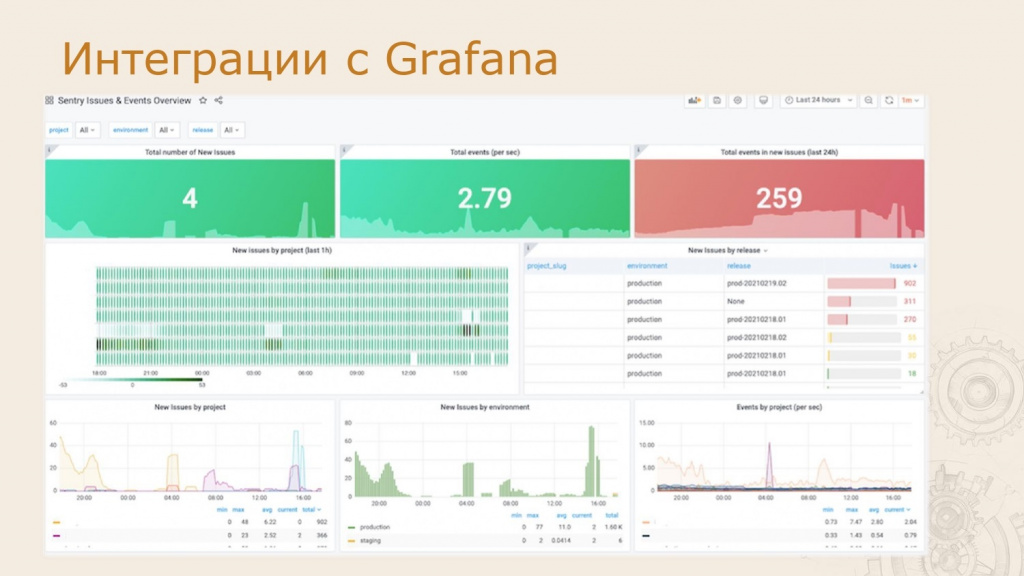Open the Total number of New Issues panel title
This screenshot has height=576, width=1024.
190,152
